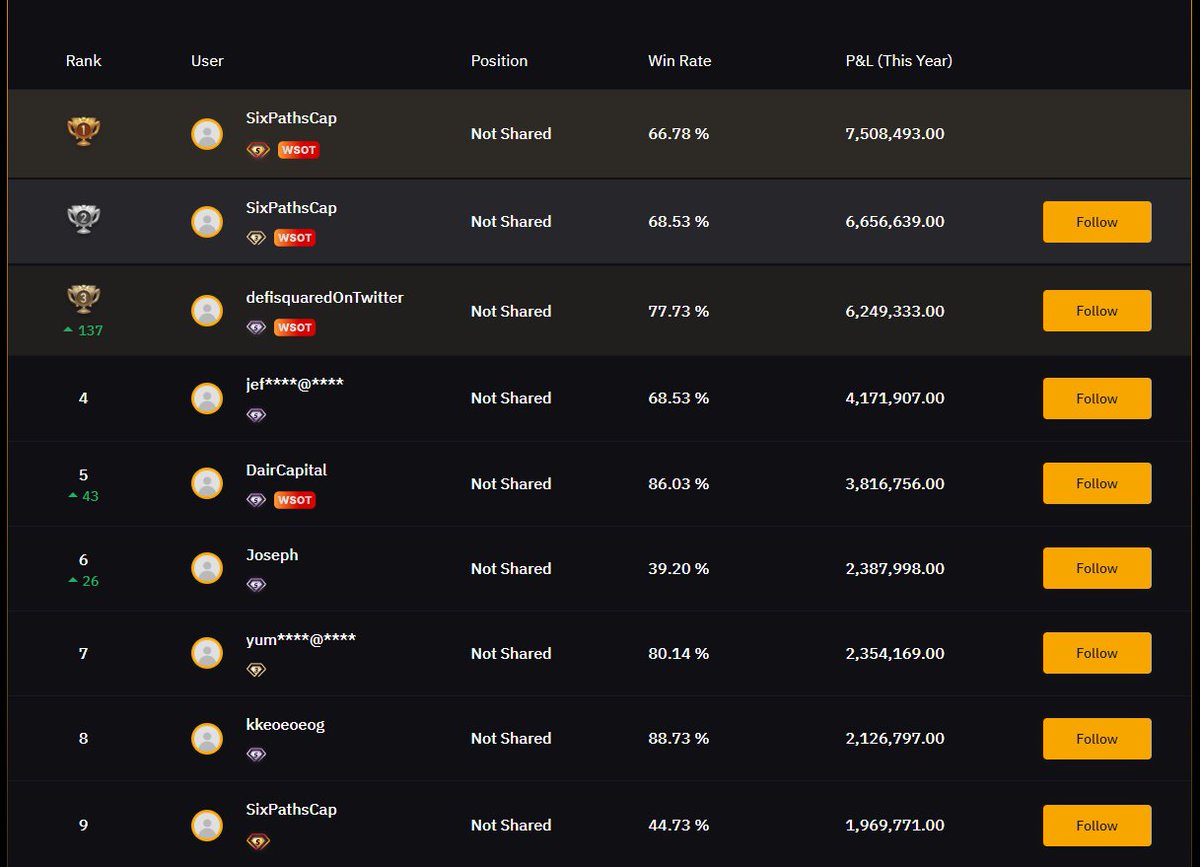Click the bronze rank-3 trophy icon
This screenshot has width=1200, height=867.
point(83,298)
